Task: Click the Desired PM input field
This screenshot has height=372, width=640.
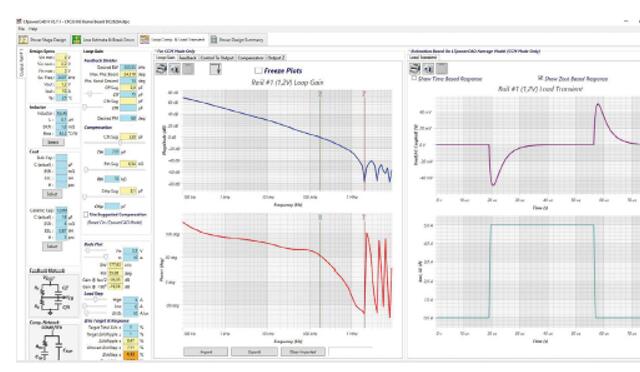Action: [128, 118]
